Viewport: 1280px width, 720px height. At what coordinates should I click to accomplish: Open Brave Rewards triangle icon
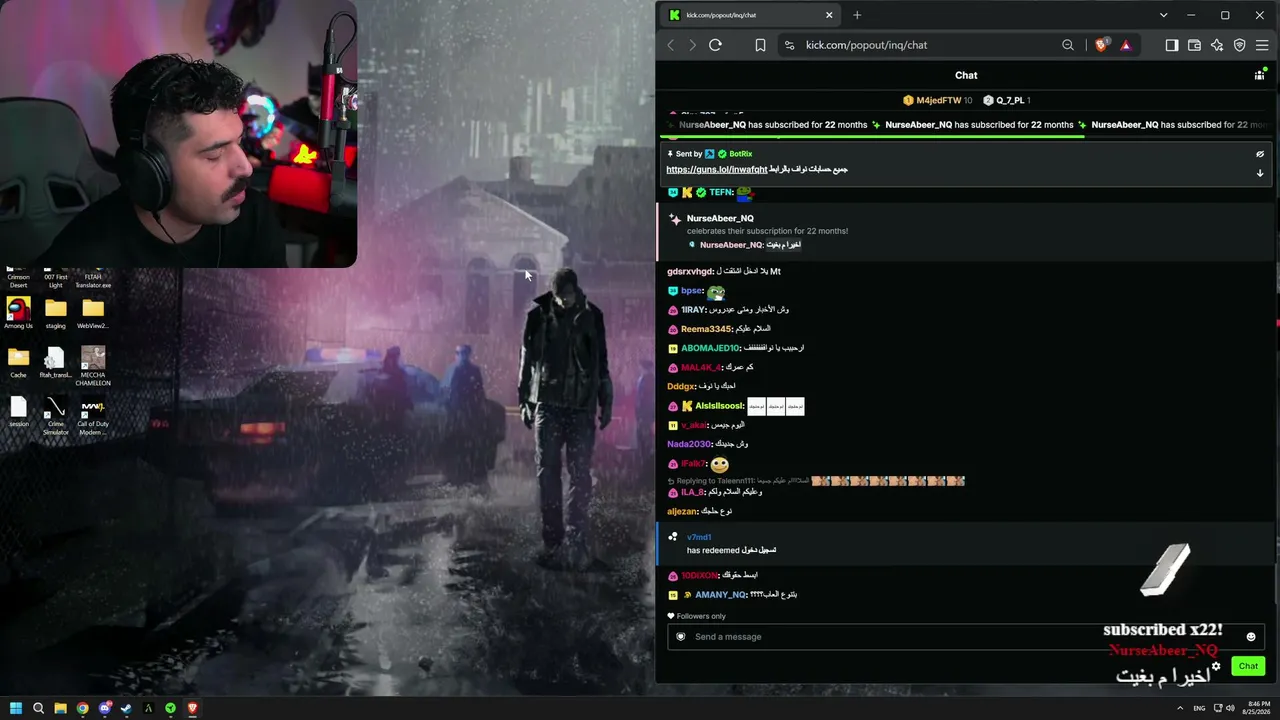pyautogui.click(x=1125, y=45)
